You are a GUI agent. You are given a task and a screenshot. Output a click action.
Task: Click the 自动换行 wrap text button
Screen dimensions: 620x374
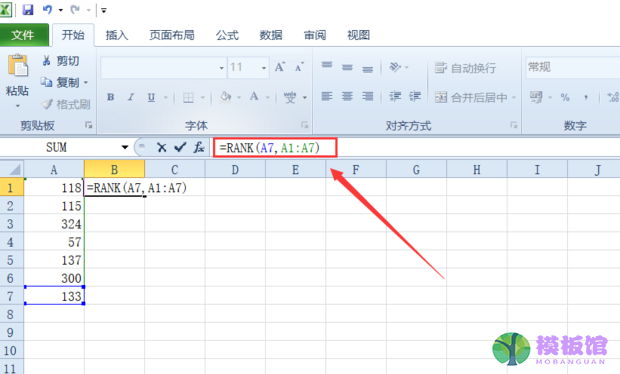pos(465,68)
